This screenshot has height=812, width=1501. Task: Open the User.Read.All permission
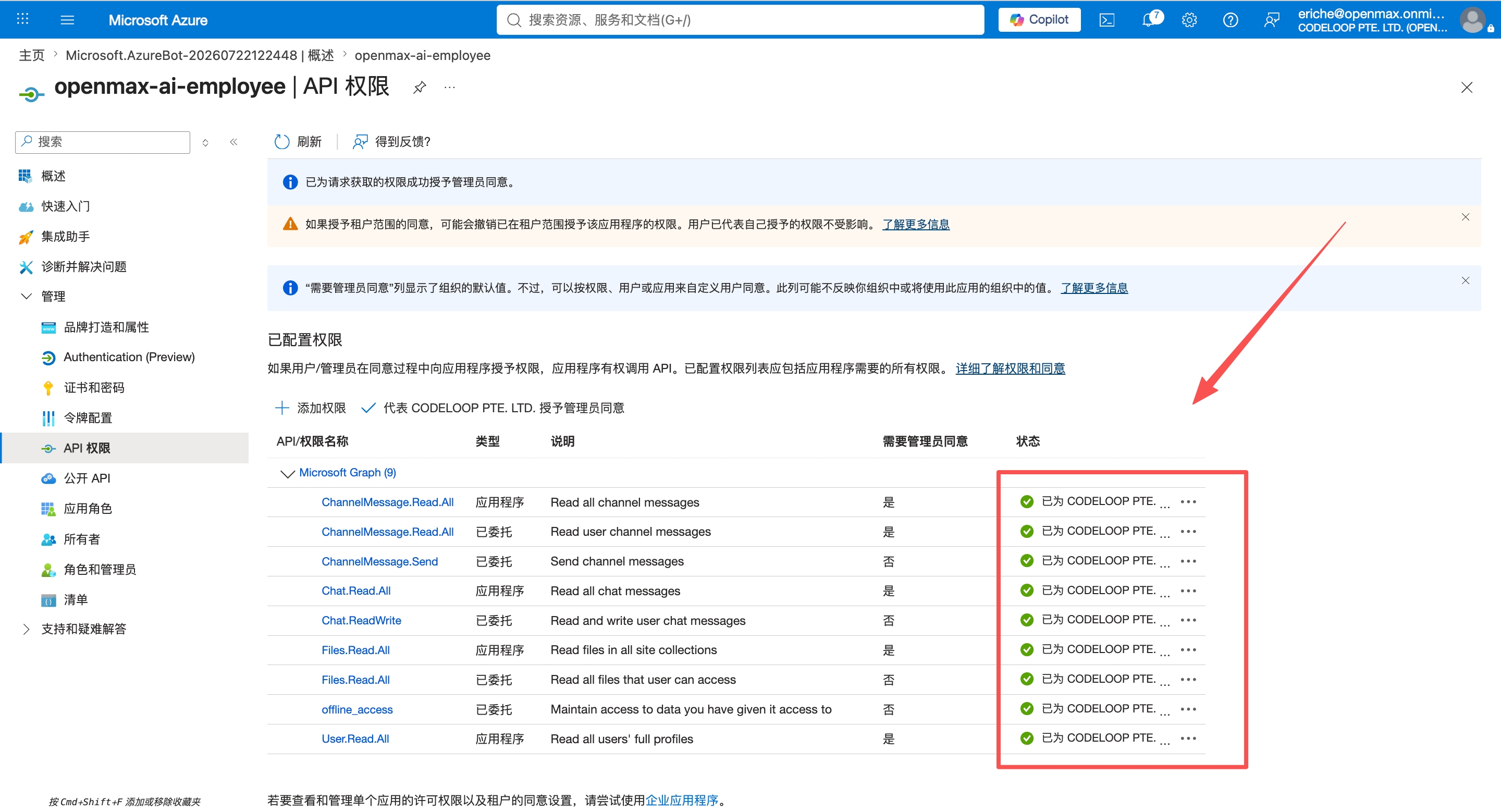(x=355, y=739)
